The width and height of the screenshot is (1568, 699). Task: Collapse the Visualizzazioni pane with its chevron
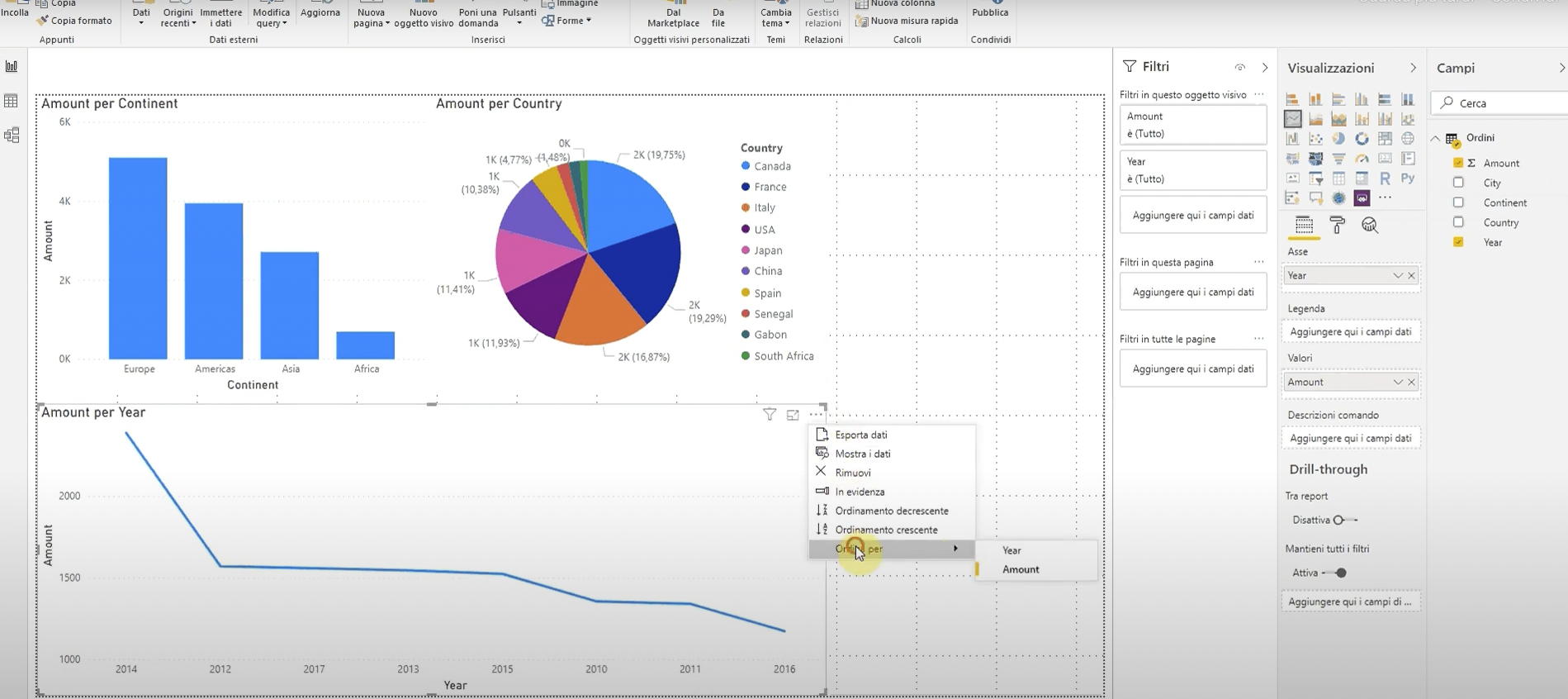coord(1413,68)
